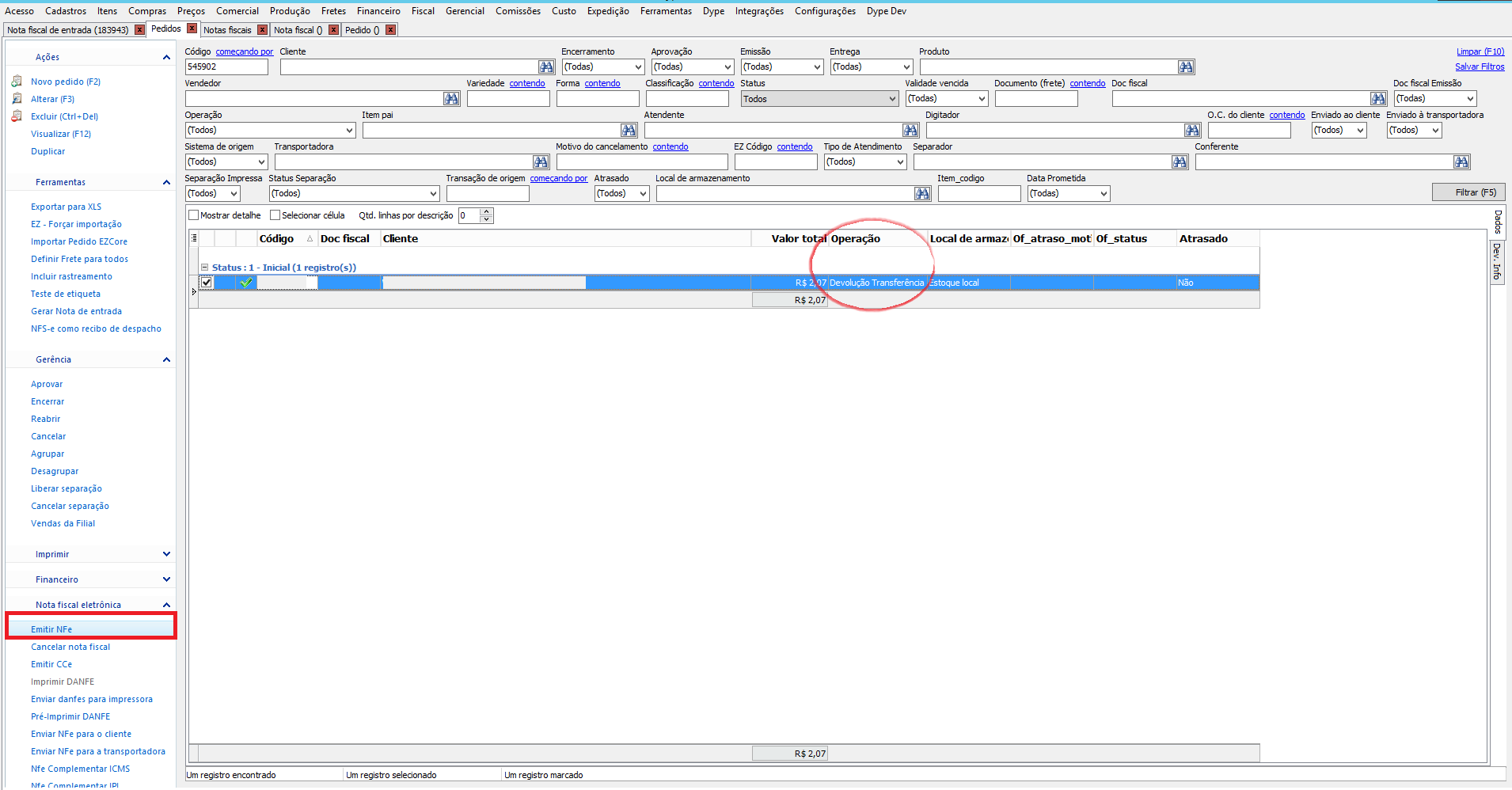Close the Pedidos tab

point(192,28)
